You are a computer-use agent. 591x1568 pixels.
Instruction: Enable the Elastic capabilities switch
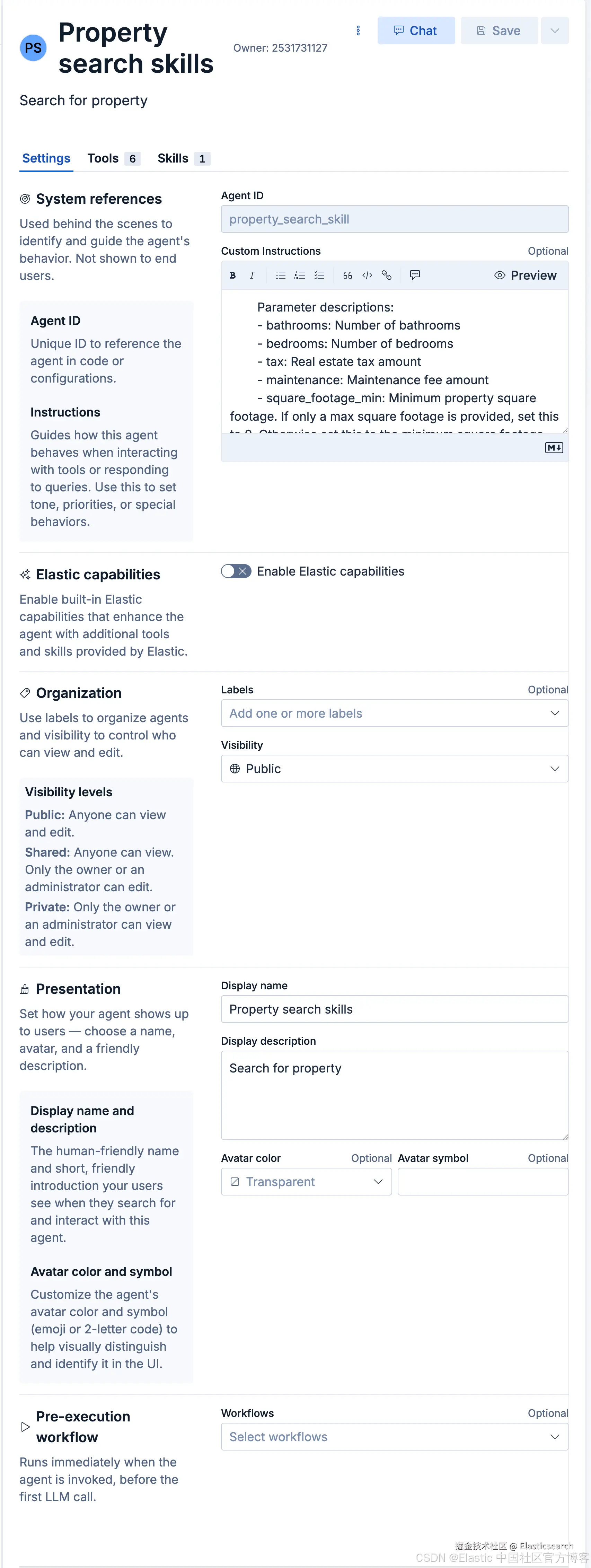[x=236, y=571]
